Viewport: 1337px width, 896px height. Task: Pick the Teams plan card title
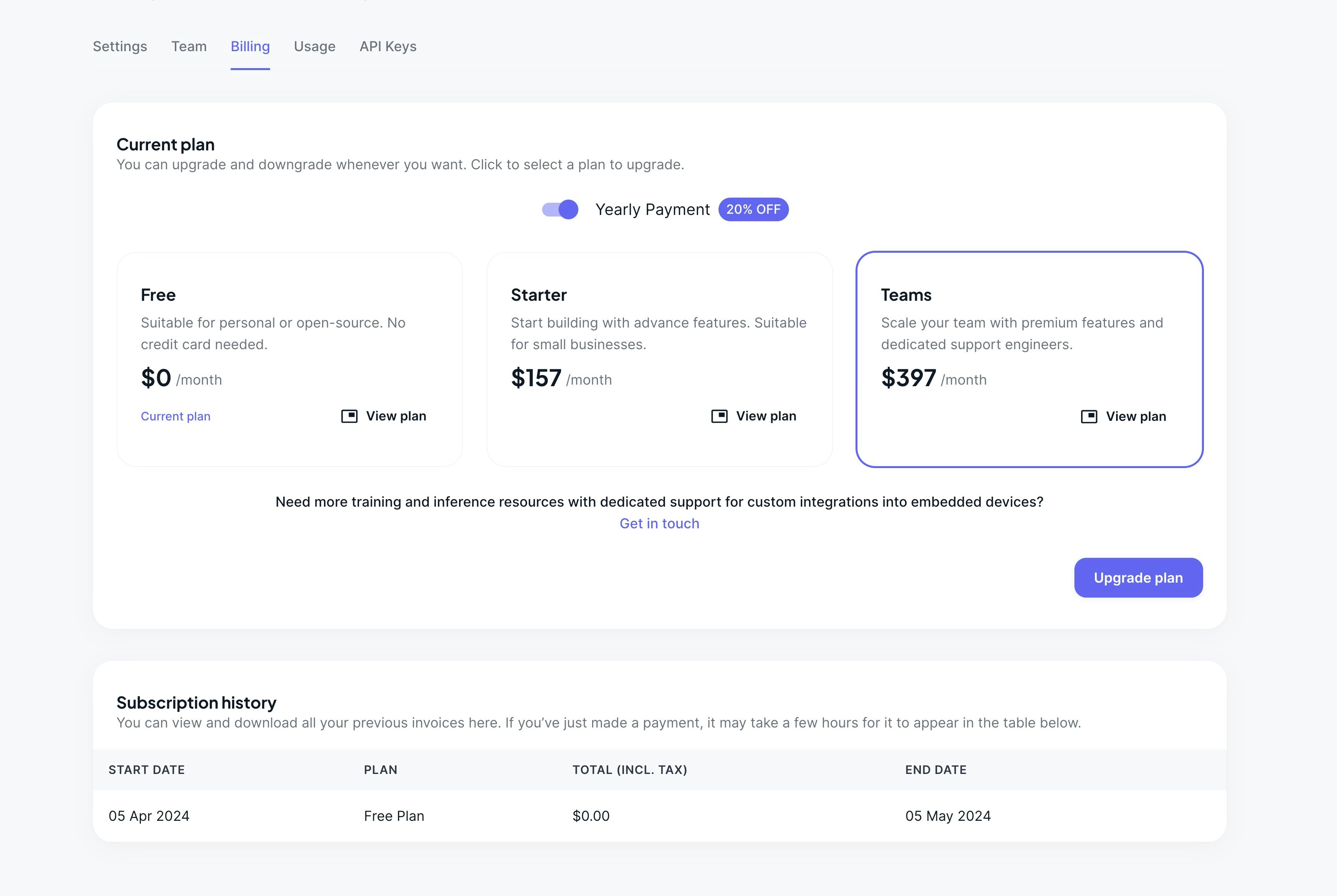tap(906, 295)
